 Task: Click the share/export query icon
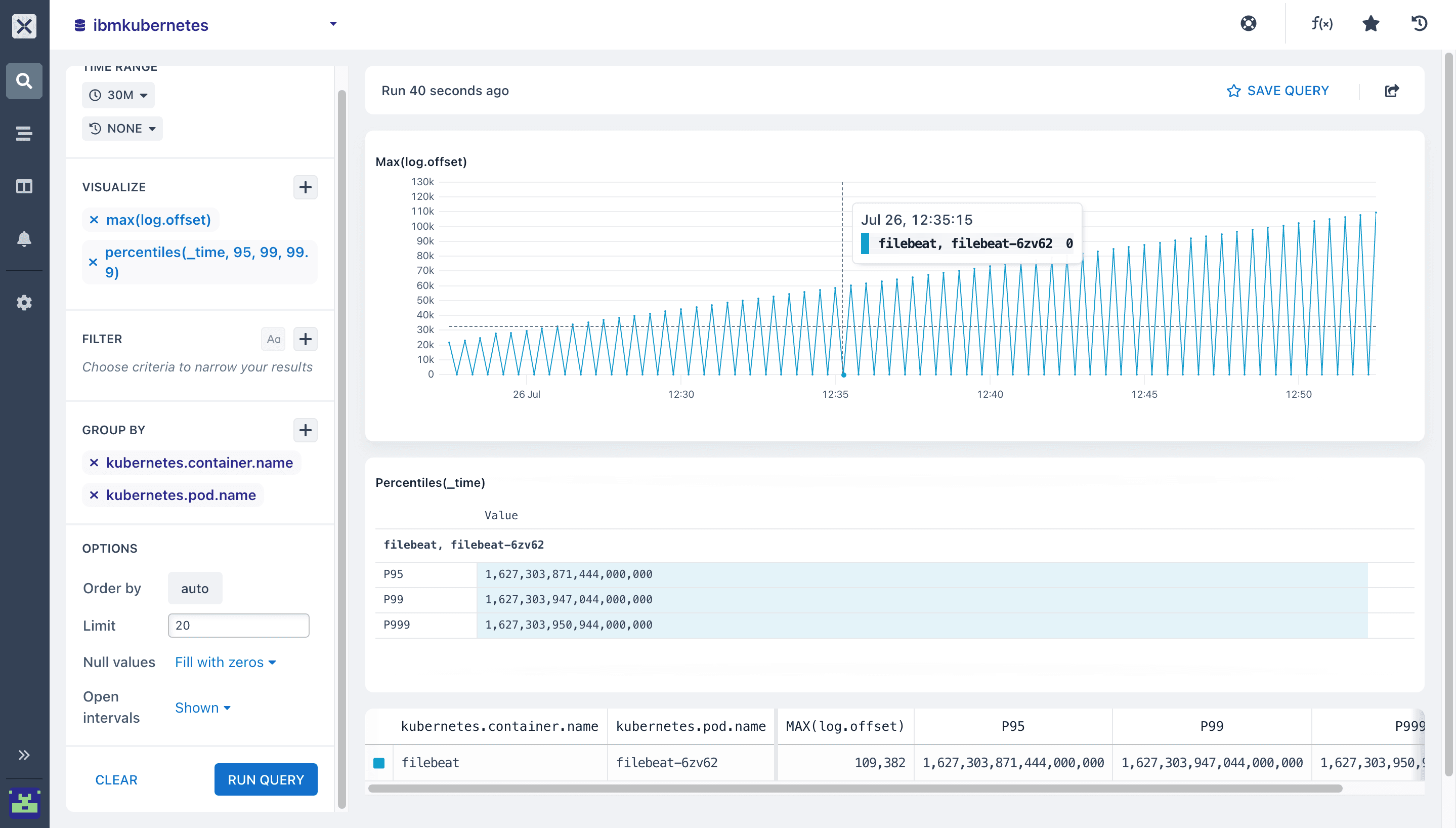coord(1392,91)
